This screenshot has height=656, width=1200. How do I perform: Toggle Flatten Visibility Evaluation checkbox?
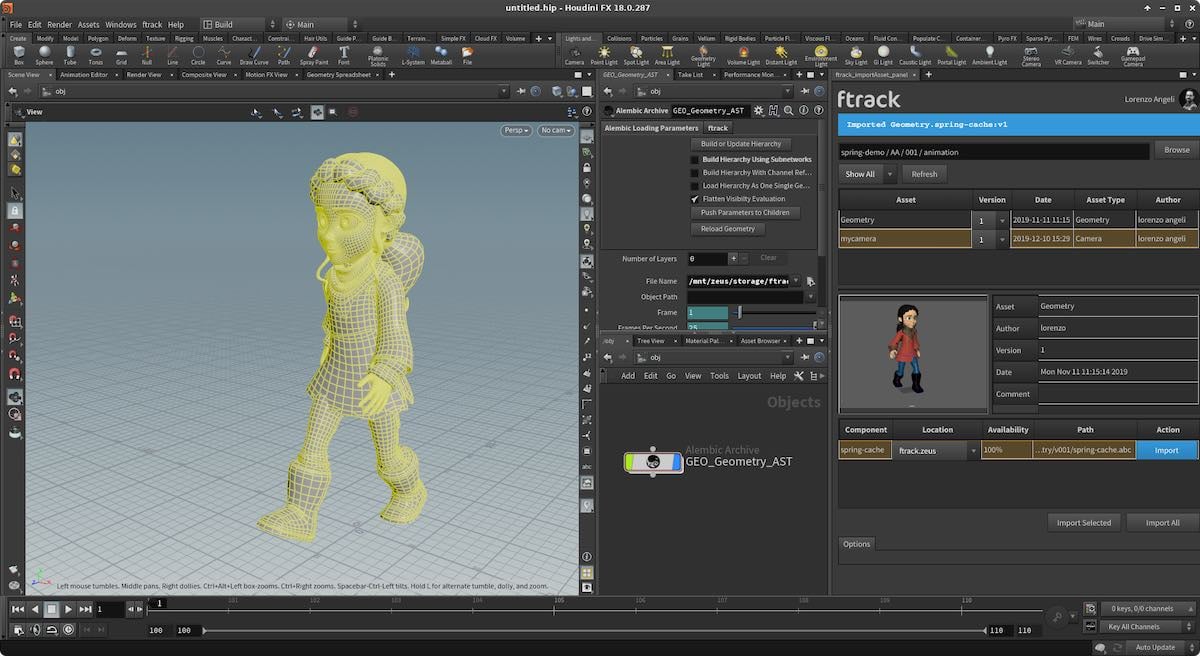(x=695, y=198)
